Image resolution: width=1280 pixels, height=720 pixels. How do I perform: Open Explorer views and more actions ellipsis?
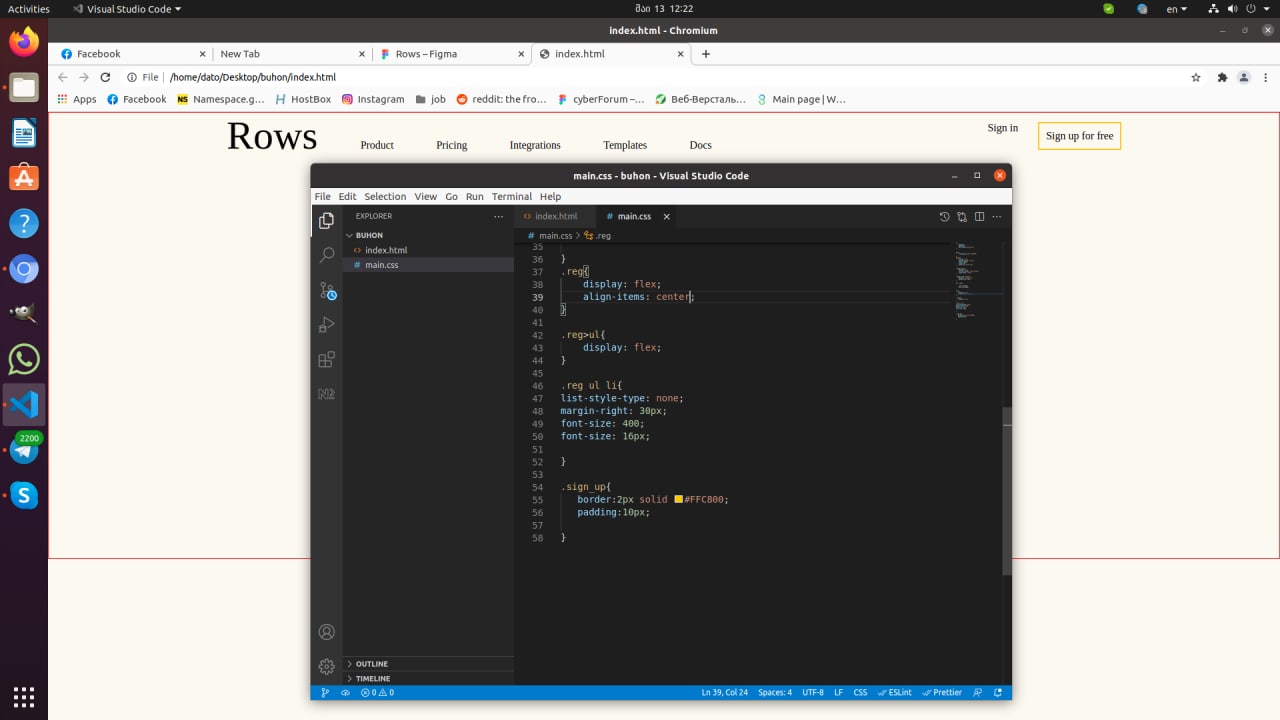[x=498, y=216]
